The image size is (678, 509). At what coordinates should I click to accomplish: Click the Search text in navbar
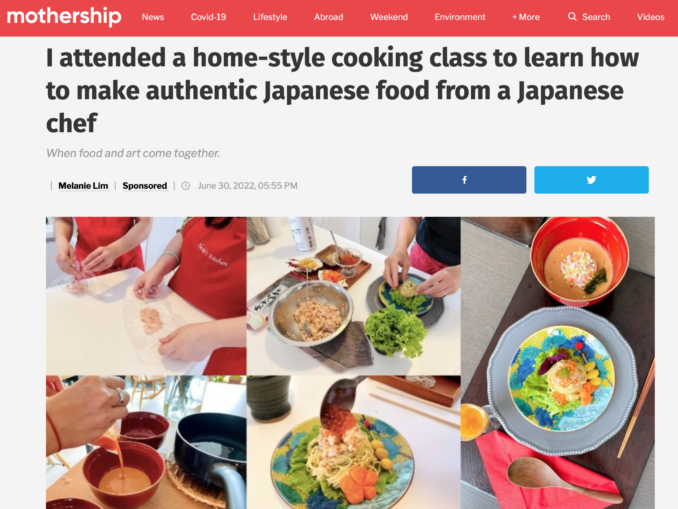pyautogui.click(x=596, y=17)
